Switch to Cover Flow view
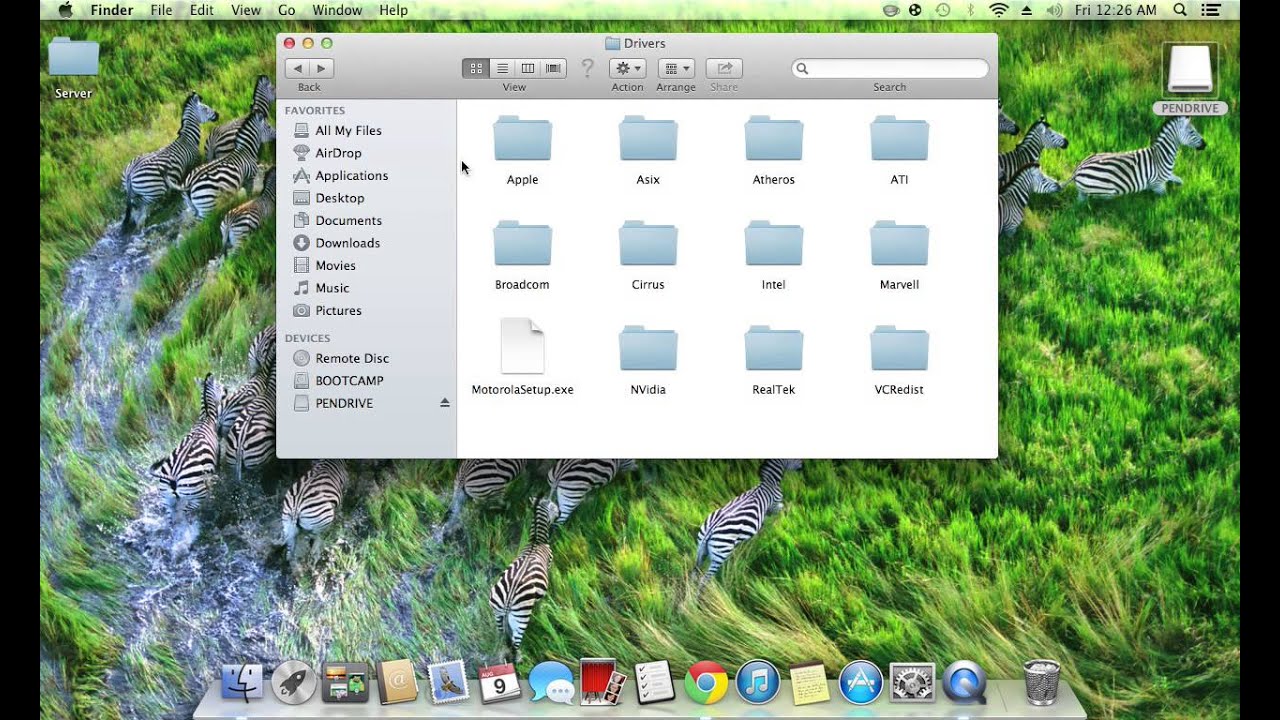 [x=553, y=68]
